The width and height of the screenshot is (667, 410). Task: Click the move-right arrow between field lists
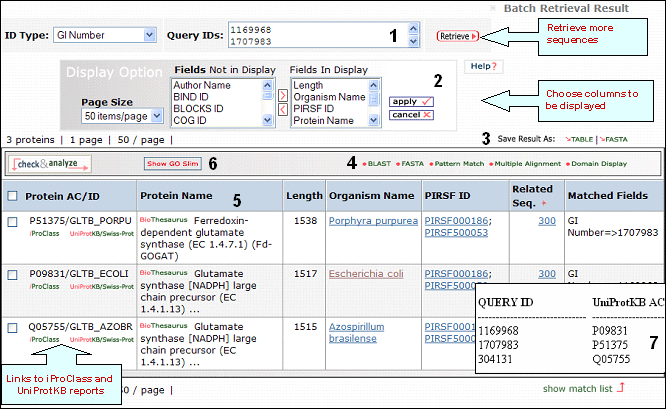[x=282, y=97]
